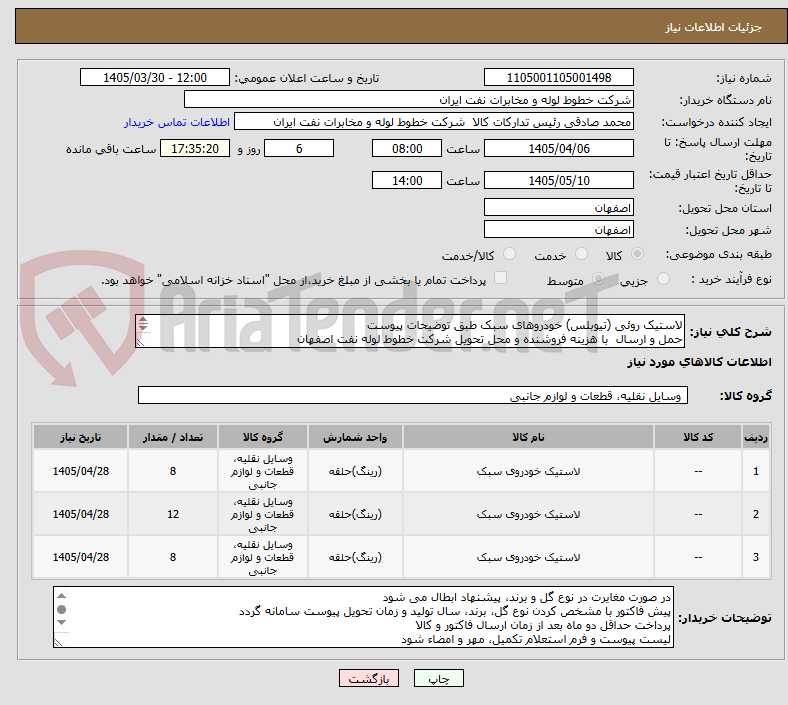Viewport: 788px width, 705px height.
Task: Click the scrollbar thumb in توضیحات خریدار box
Action: [61, 610]
